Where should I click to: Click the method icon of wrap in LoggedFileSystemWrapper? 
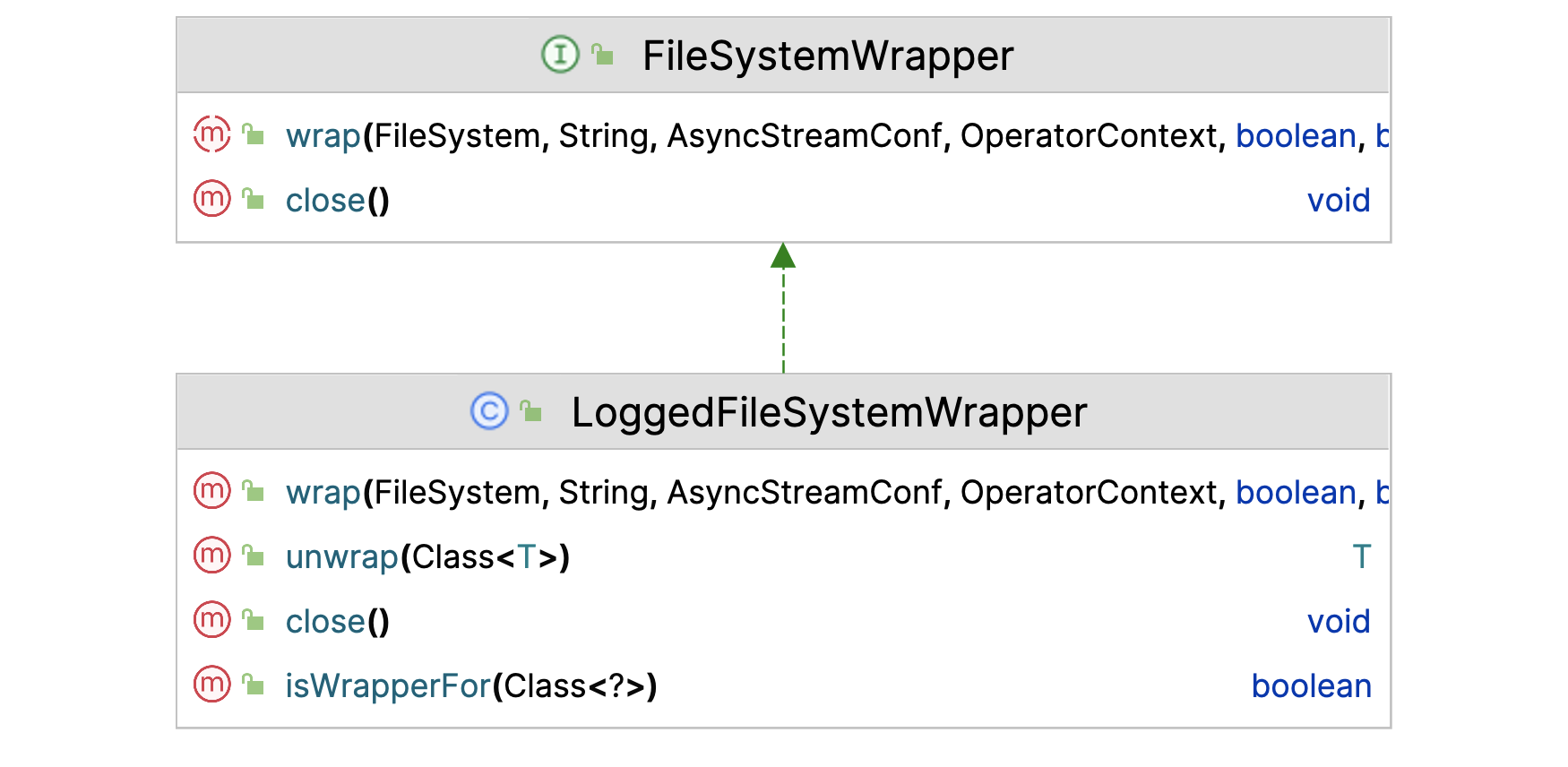pyautogui.click(x=212, y=491)
